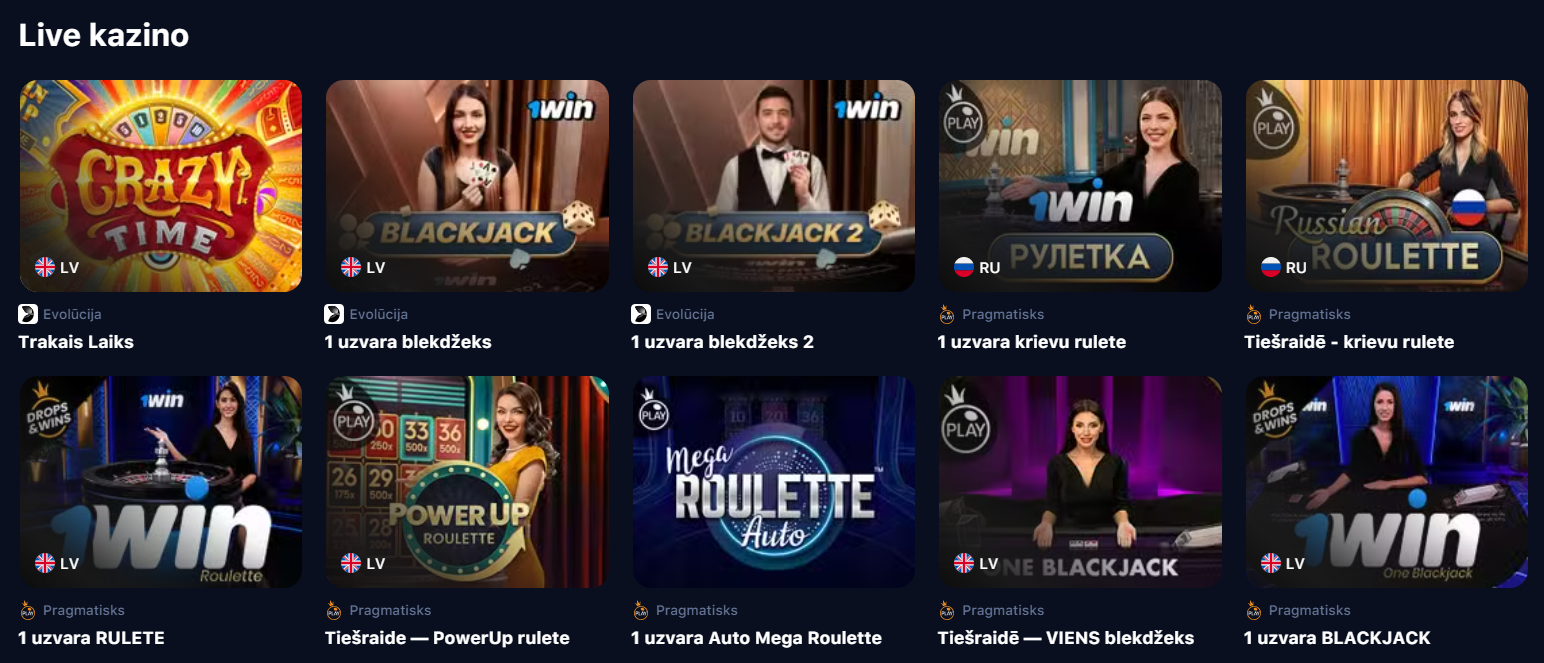Open 1 uzvara RULETE game title

point(91,638)
